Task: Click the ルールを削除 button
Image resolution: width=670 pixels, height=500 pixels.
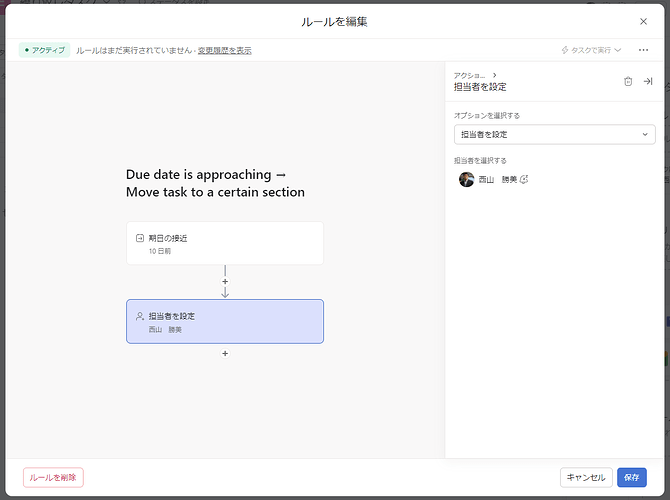Action: point(53,477)
